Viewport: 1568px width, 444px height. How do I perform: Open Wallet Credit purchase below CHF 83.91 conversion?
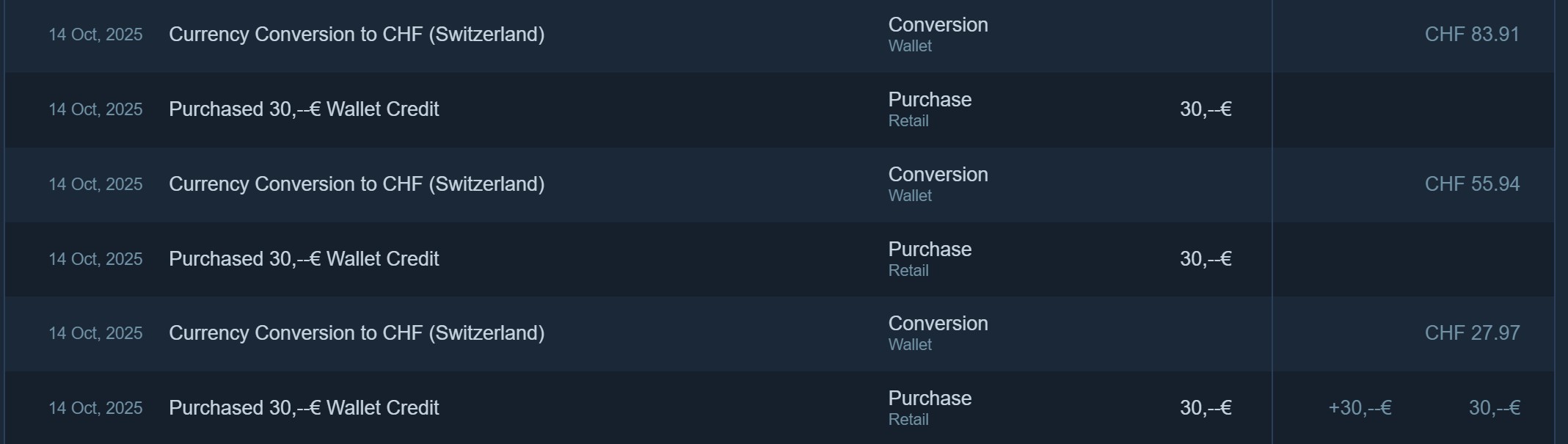(304, 109)
